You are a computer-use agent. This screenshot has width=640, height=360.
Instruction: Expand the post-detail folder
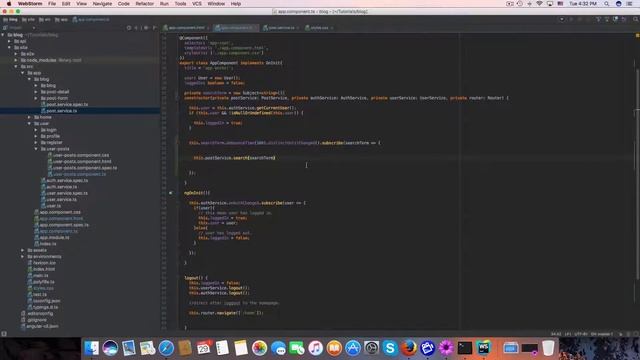(x=36, y=92)
